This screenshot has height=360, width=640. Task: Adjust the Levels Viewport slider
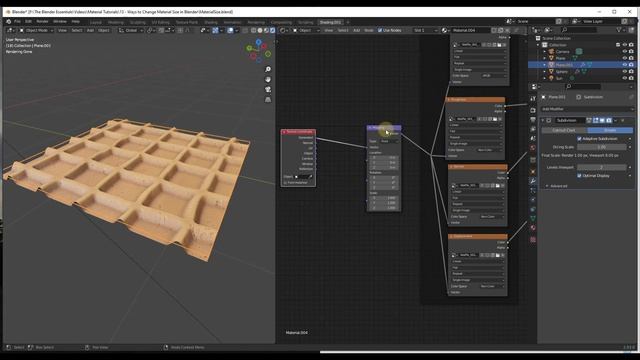click(x=602, y=167)
